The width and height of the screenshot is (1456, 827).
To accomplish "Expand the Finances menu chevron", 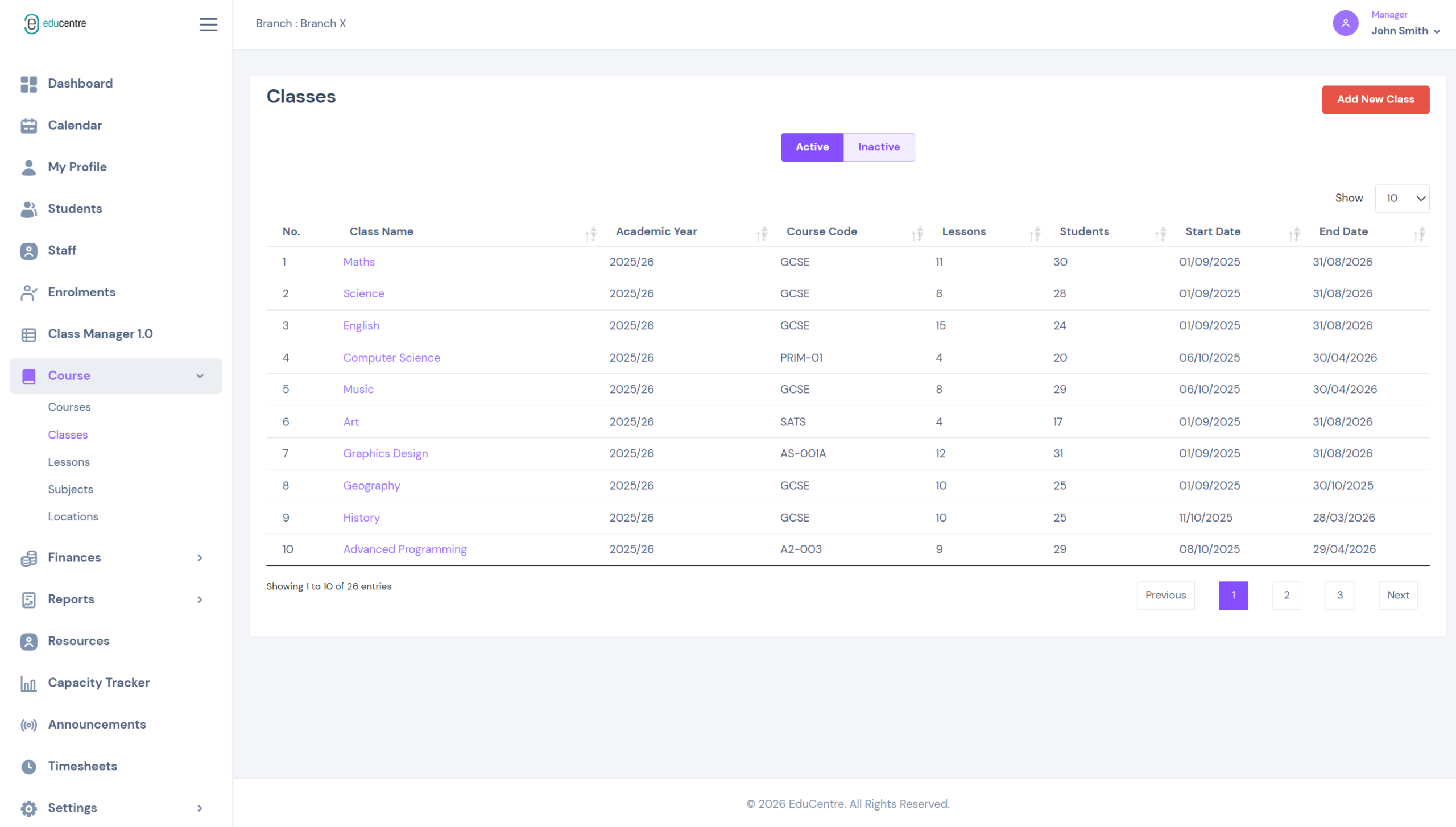I will coord(200,558).
